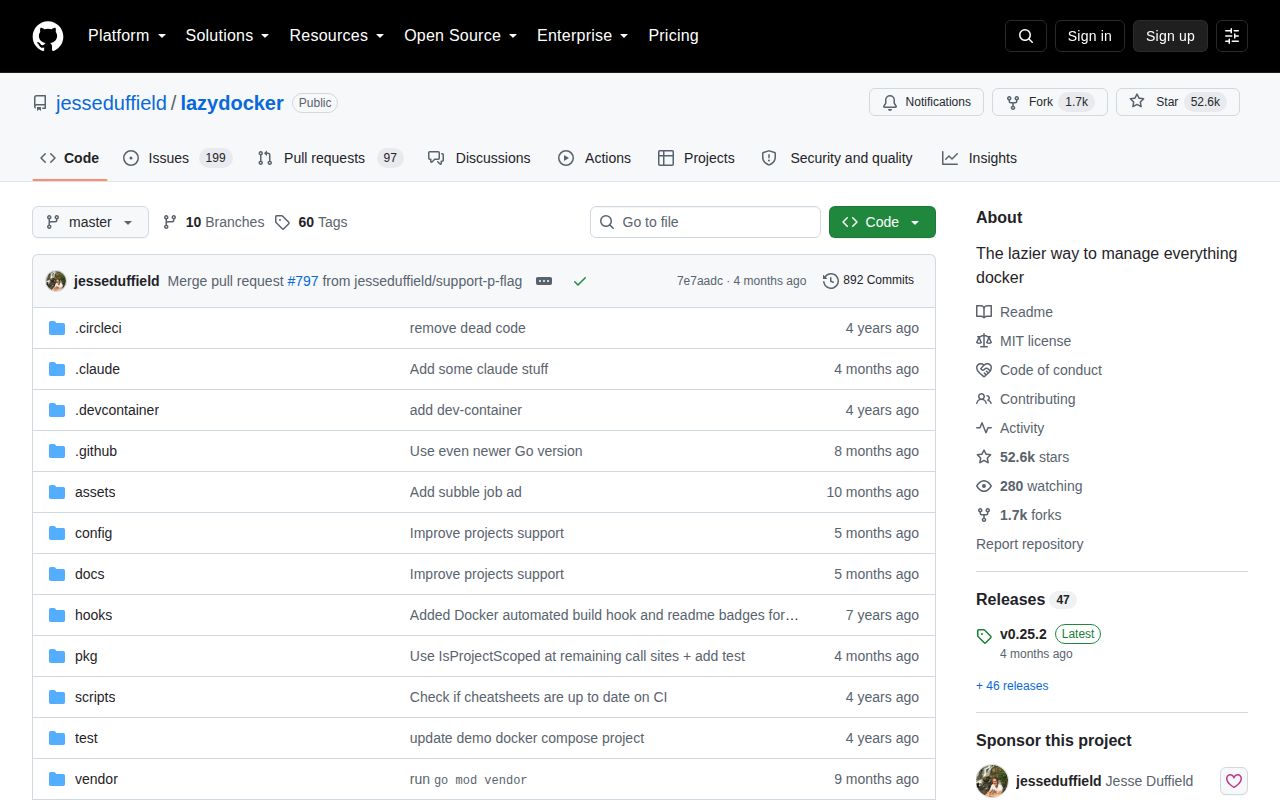Expand the Enterprise menu
Viewport: 1280px width, 800px height.
[x=583, y=36]
